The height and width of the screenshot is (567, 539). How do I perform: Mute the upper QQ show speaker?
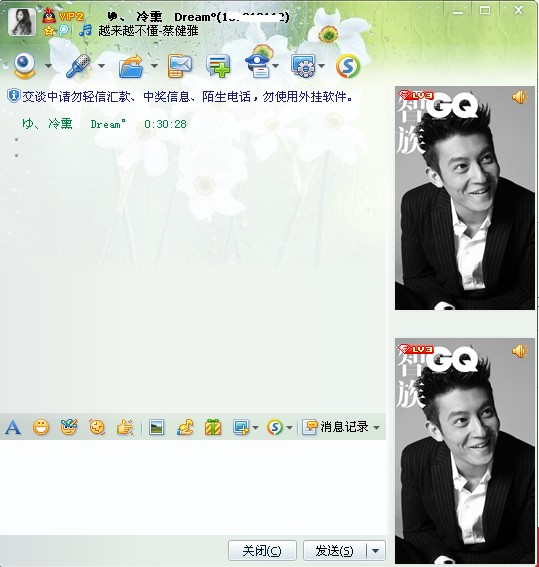pos(520,97)
